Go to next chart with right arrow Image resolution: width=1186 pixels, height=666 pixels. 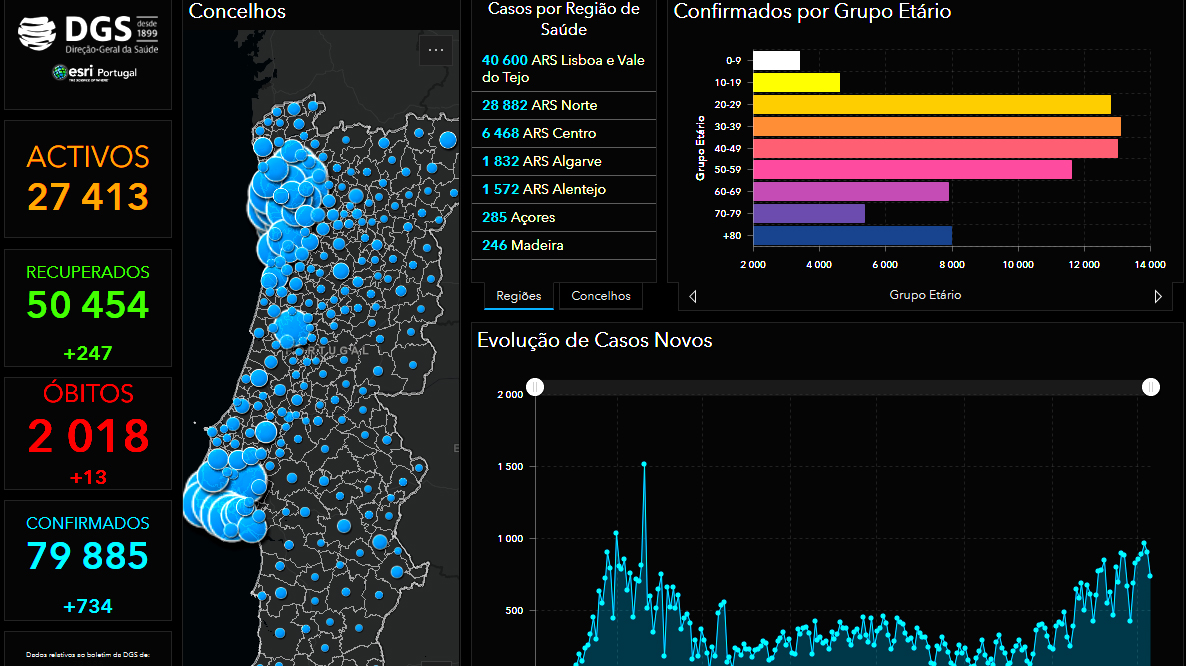[x=1158, y=296]
